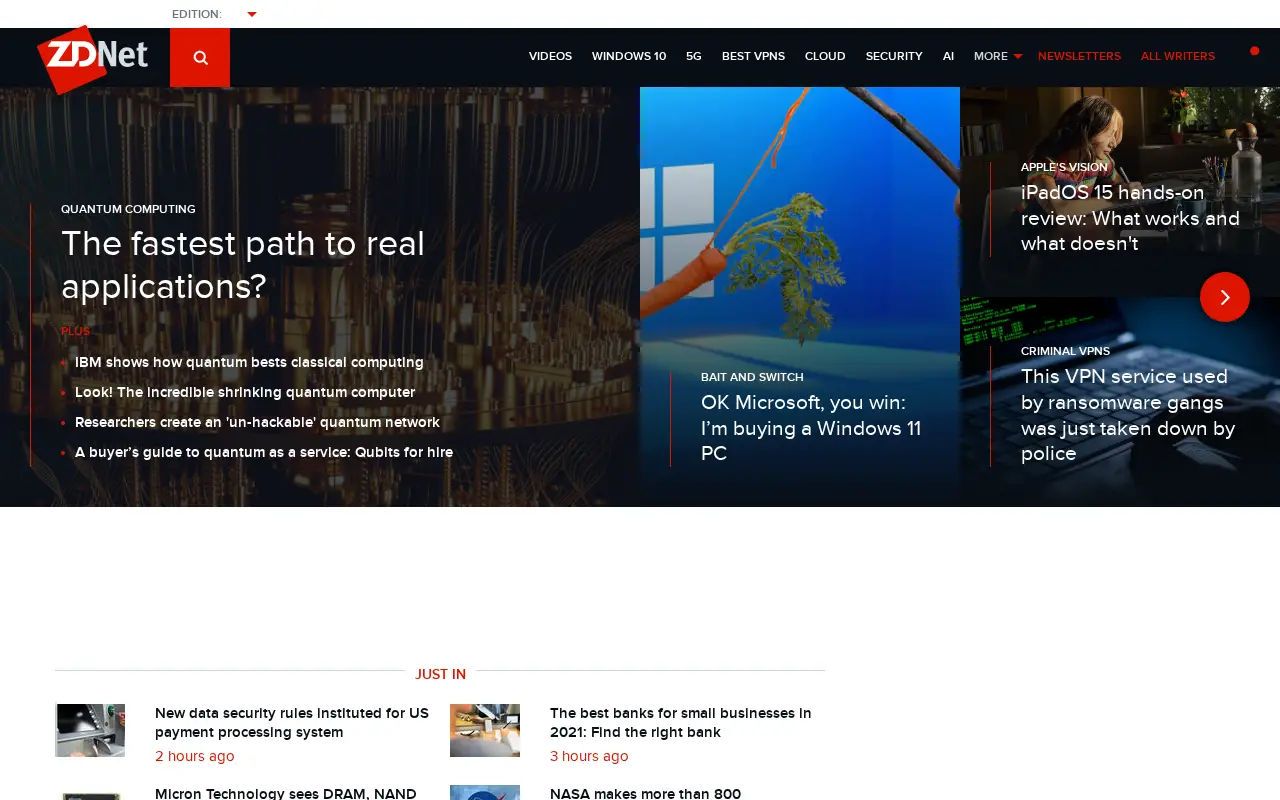This screenshot has width=1280, height=800.
Task: Select the AI nav item
Action: (948, 56)
